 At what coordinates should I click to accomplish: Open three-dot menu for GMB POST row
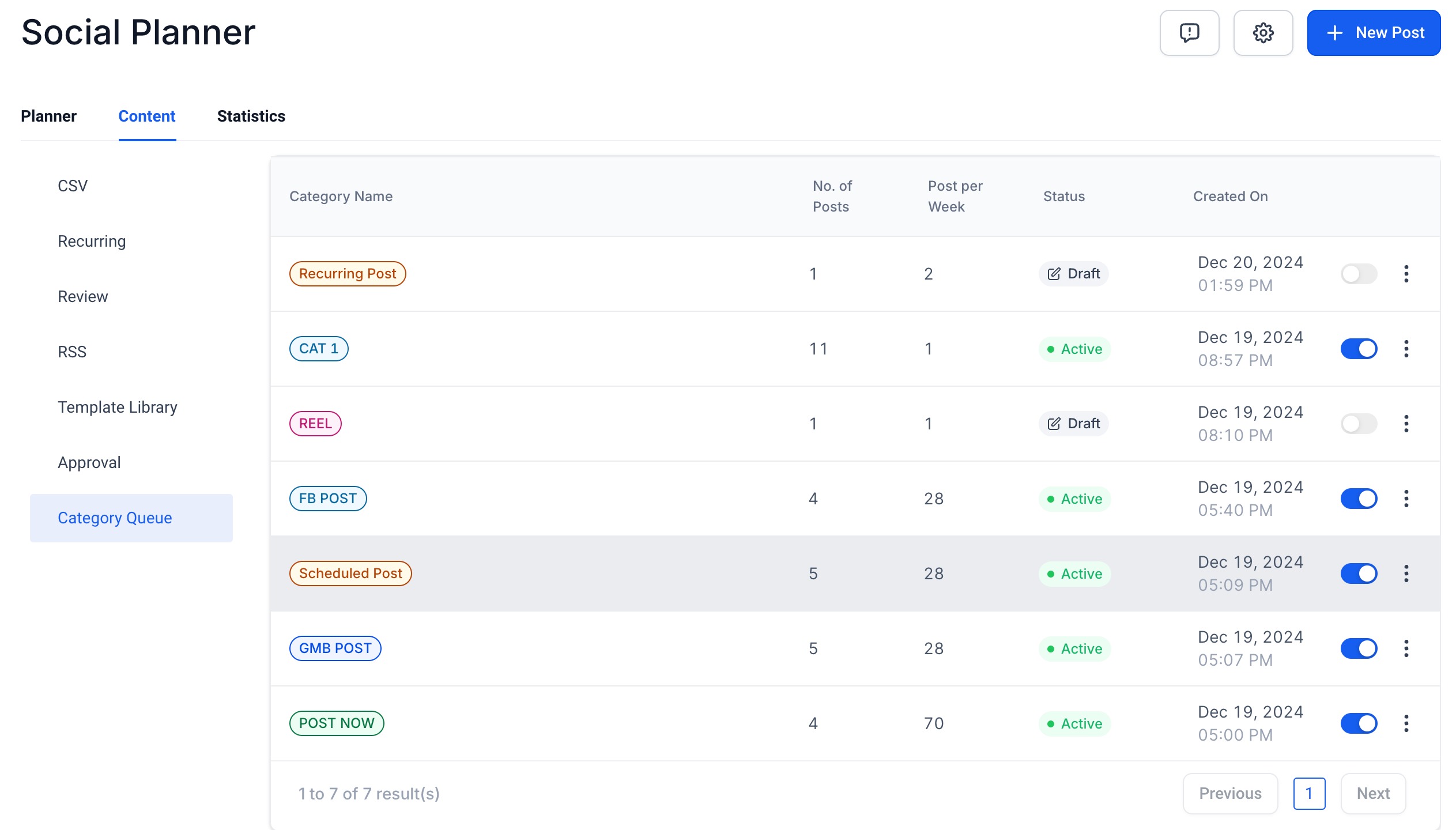(1406, 648)
